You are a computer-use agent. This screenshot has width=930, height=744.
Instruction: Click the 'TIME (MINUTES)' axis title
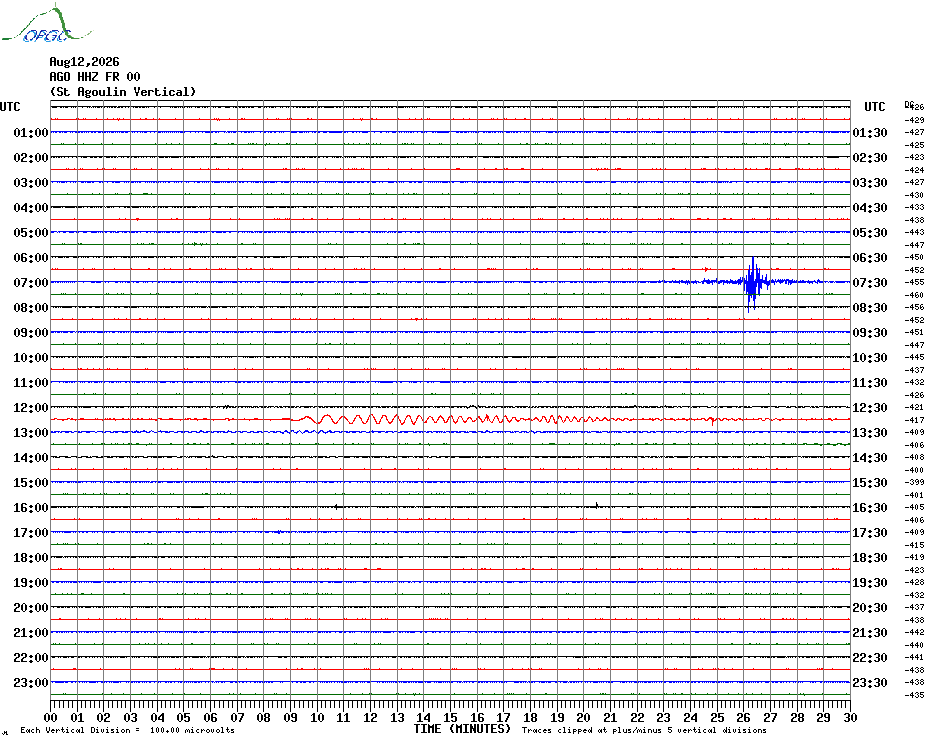462,729
